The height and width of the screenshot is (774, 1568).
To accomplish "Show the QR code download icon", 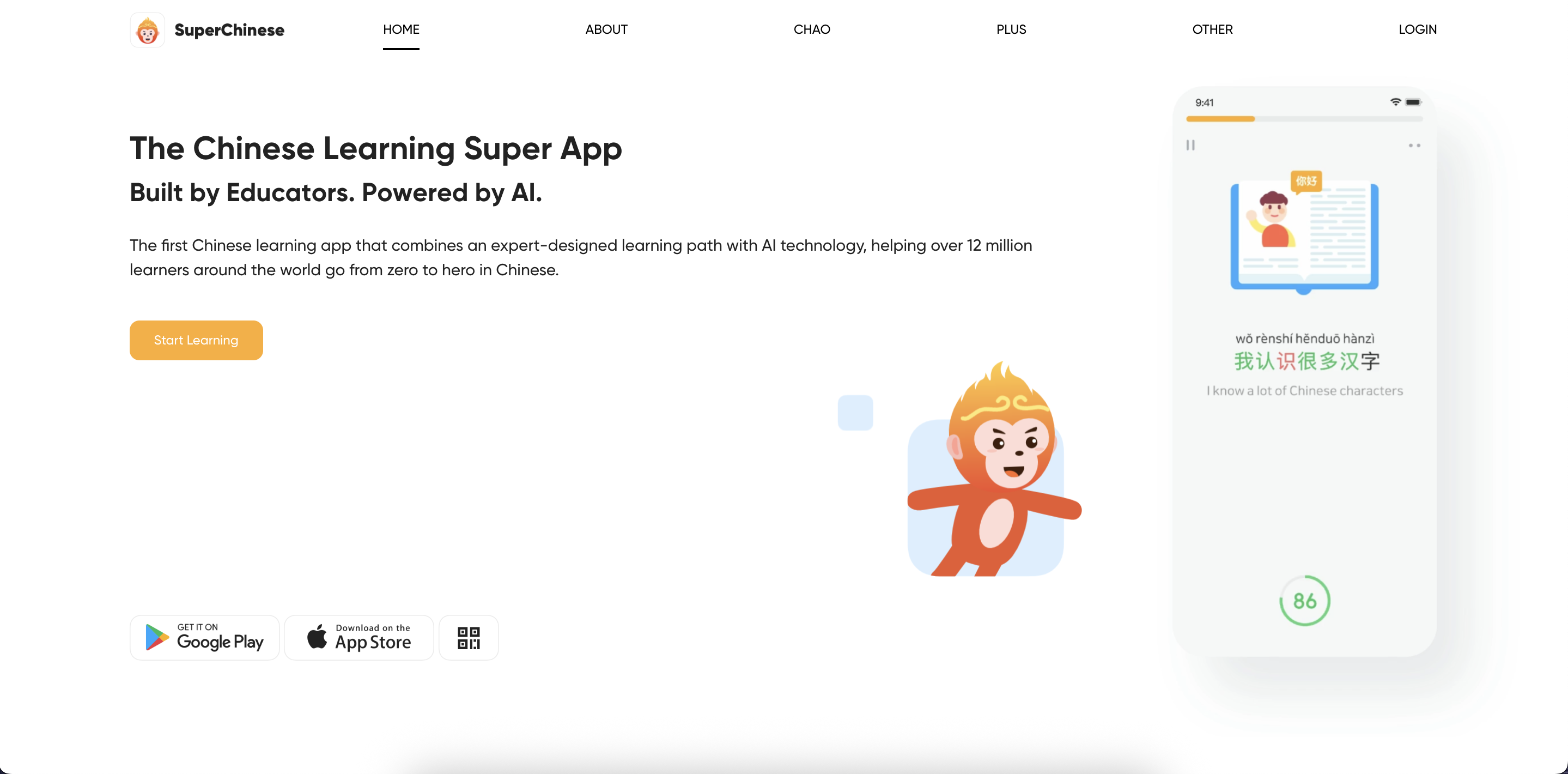I will tap(469, 637).
